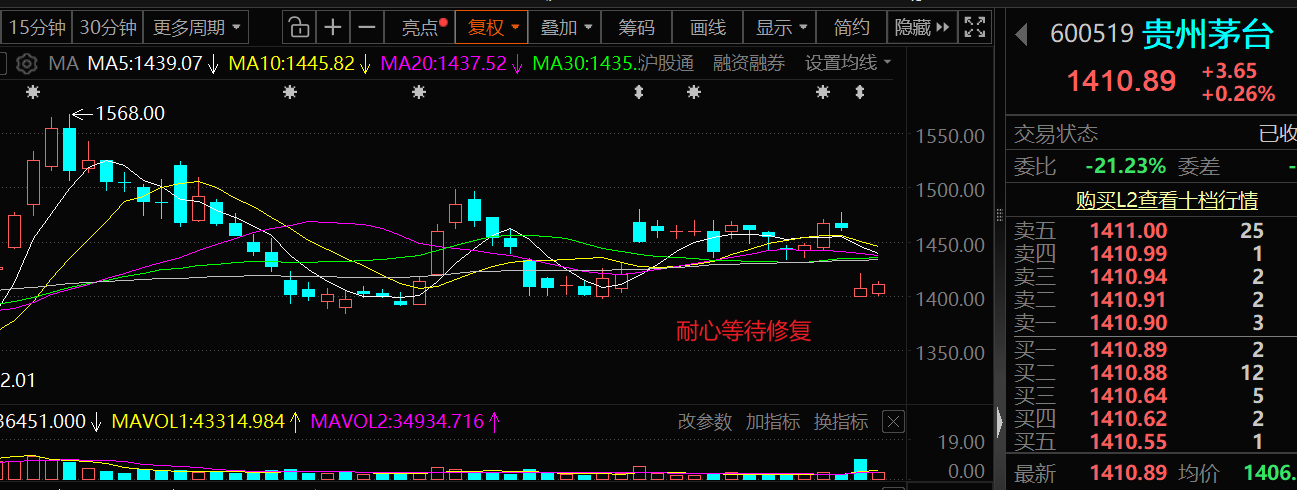Activate the 画线 drawing tools
The height and width of the screenshot is (490, 1297).
[708, 27]
